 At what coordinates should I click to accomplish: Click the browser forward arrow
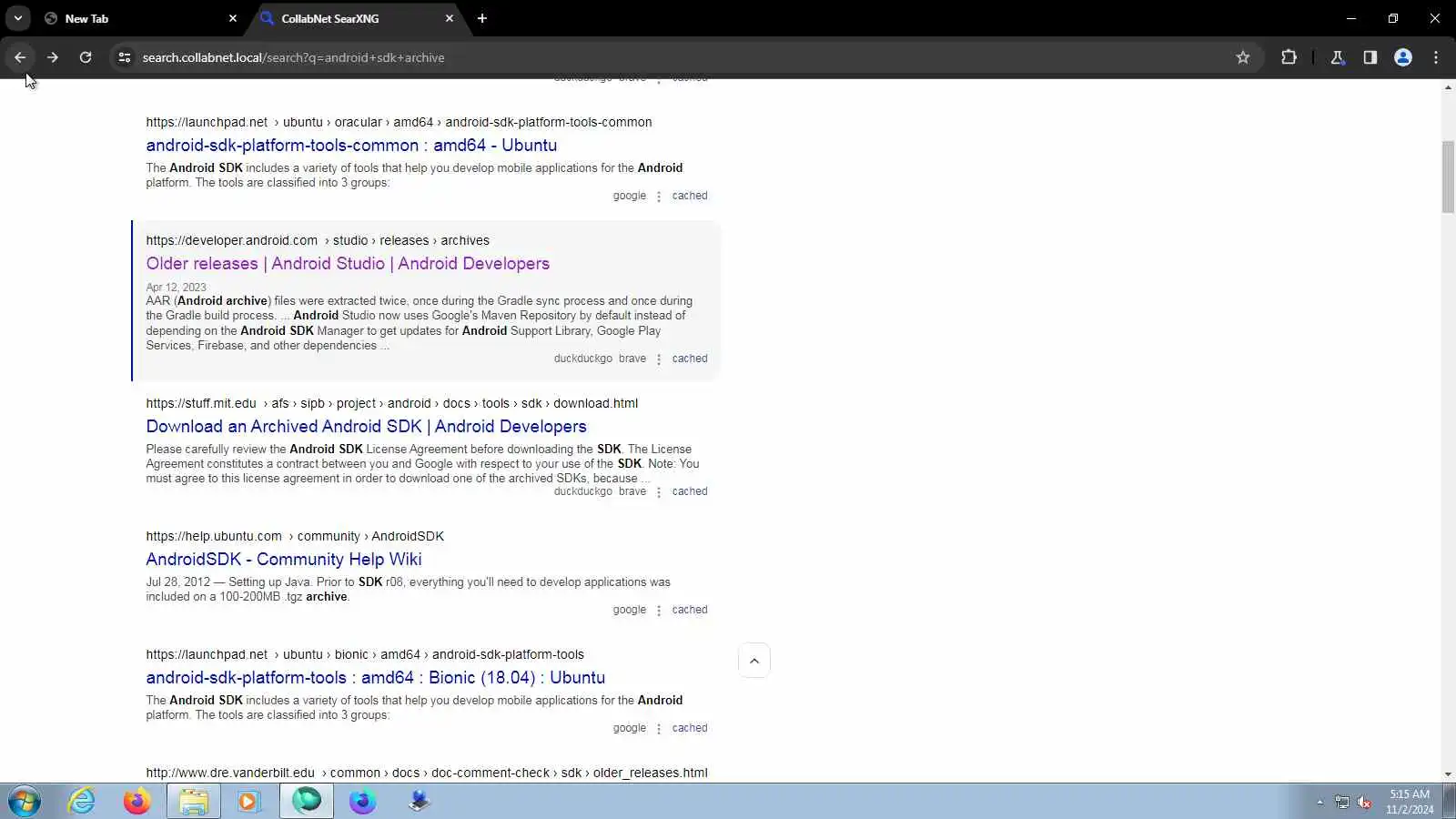point(53,57)
